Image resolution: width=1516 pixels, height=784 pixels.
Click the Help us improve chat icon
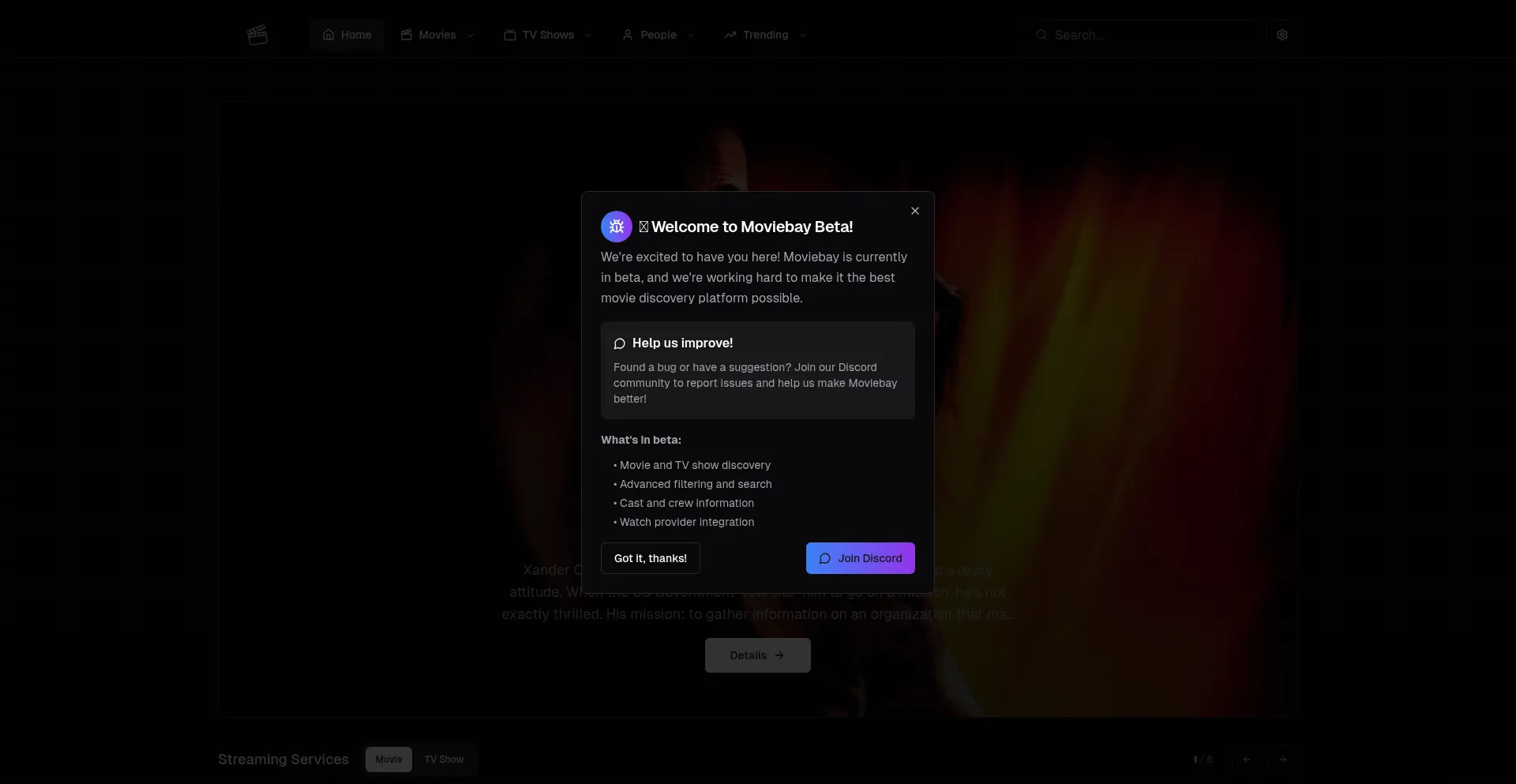point(620,343)
